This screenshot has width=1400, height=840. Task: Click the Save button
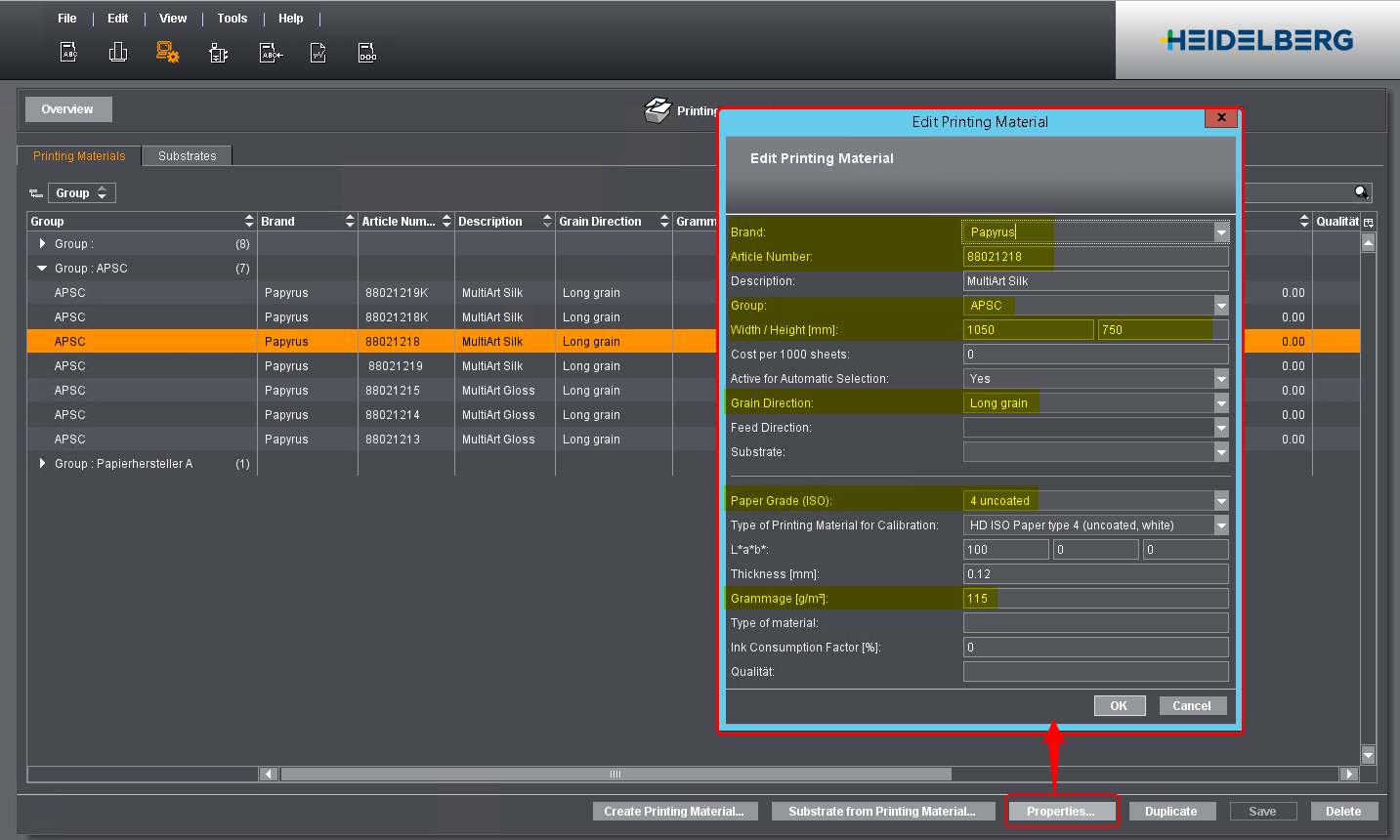[x=1262, y=812]
